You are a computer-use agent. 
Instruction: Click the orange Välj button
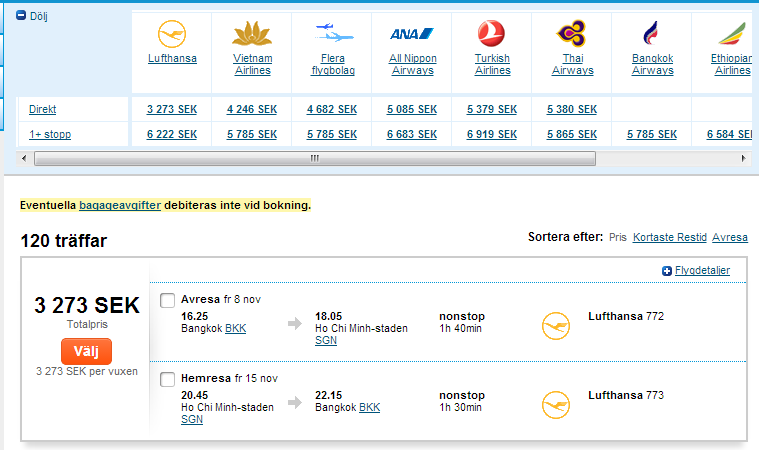[x=86, y=351]
